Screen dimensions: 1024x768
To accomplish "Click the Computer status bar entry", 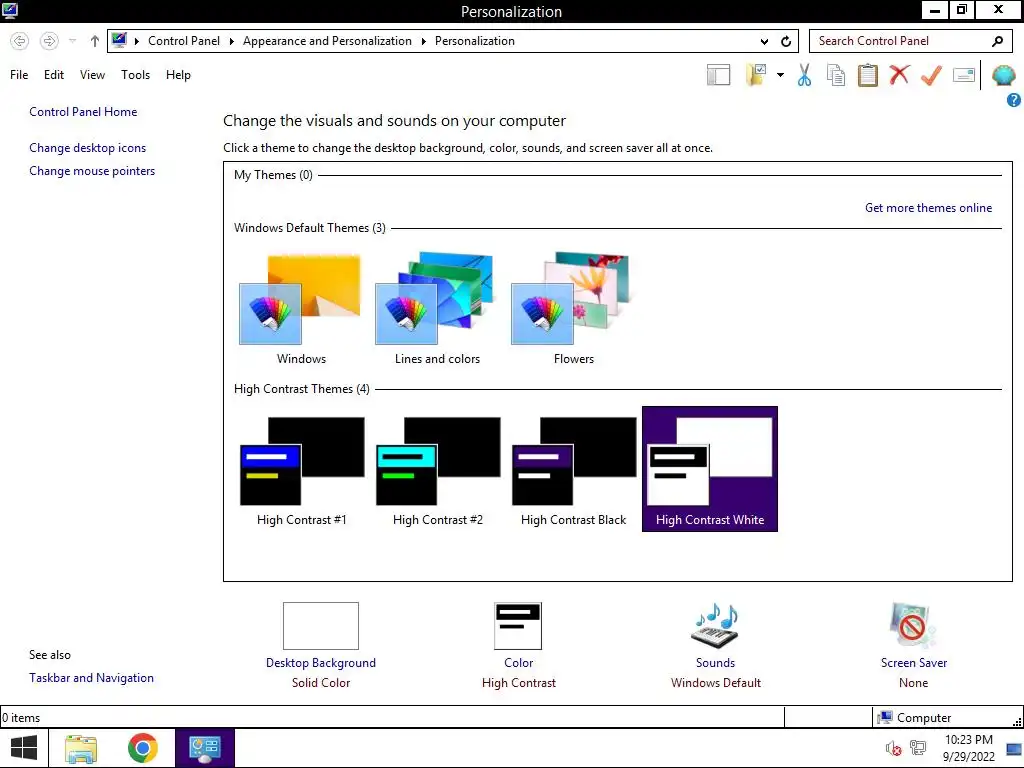I will click(914, 718).
